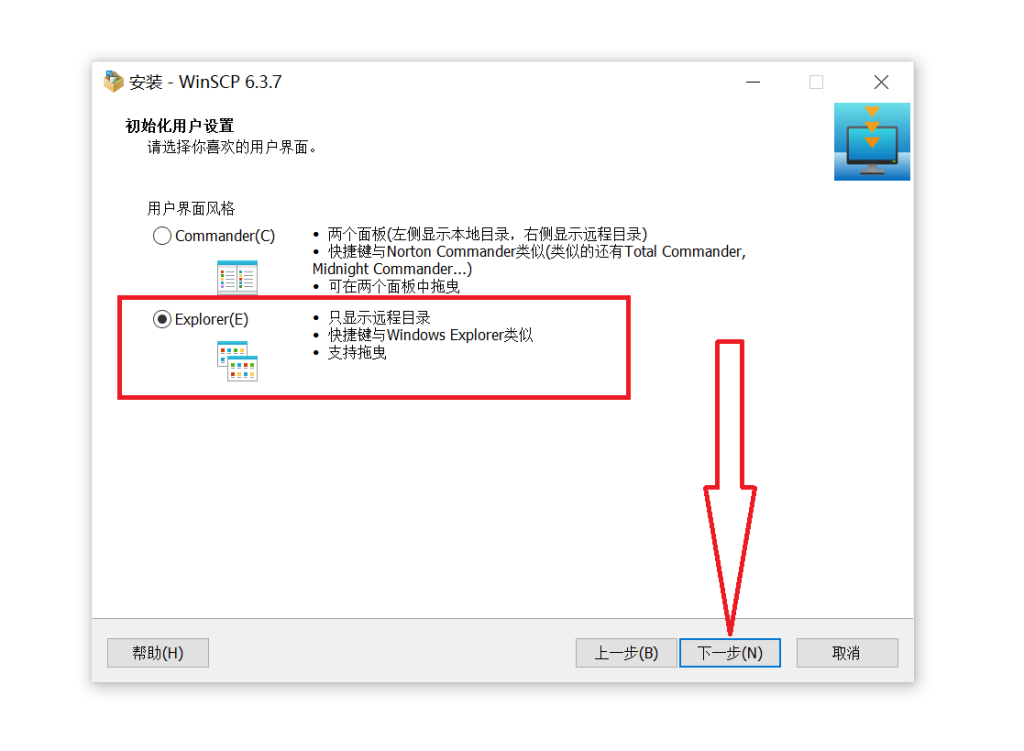This screenshot has height=751, width=1024.
Task: Close the WinSCP installer window
Action: [x=881, y=82]
